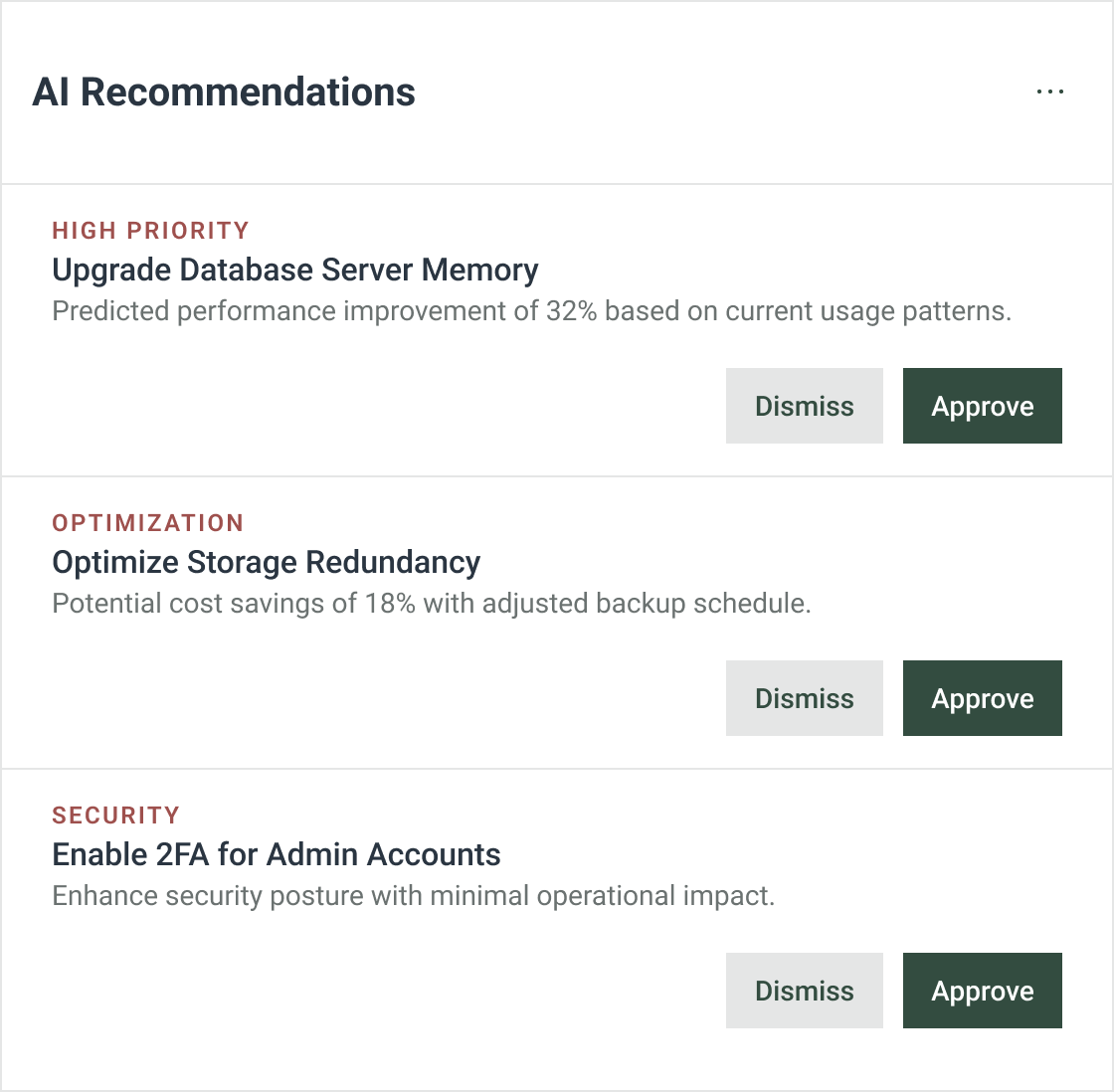Approve the Upgrade Database Server Memory recommendation
The height and width of the screenshot is (1092, 1114).
pyautogui.click(x=982, y=406)
